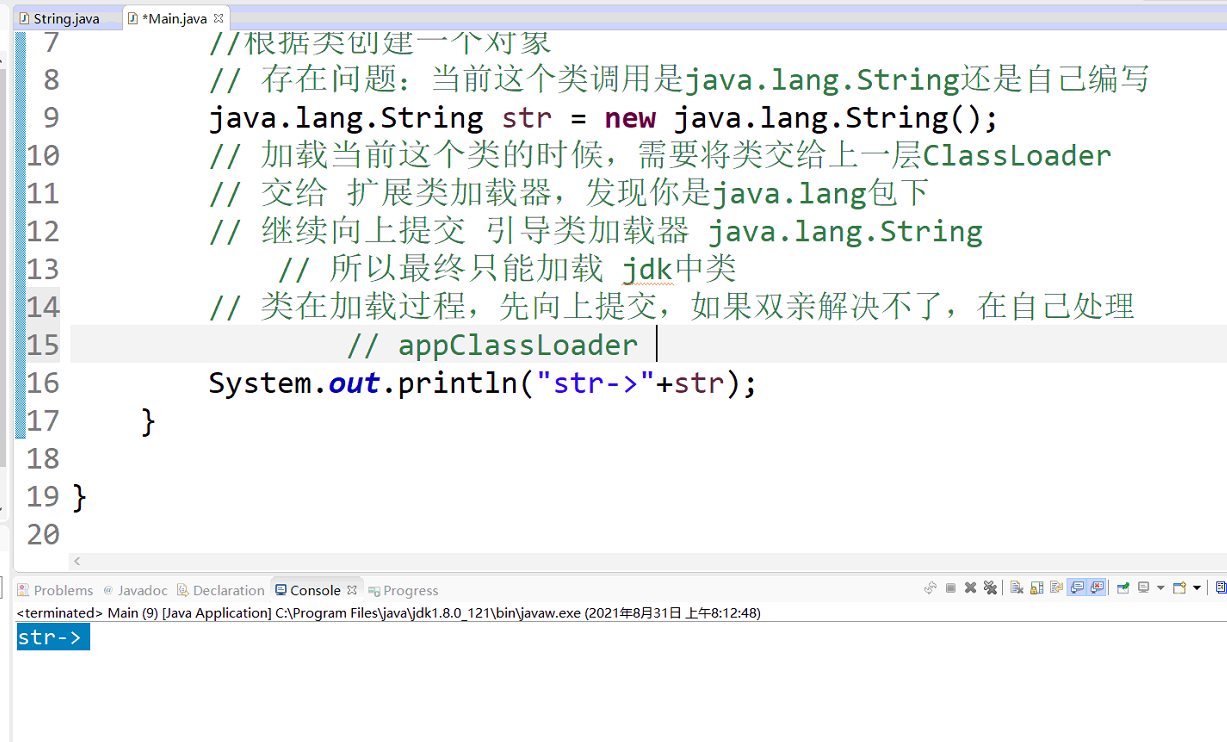The height and width of the screenshot is (742, 1227).
Task: Open the Open Console dropdown arrow
Action: [x=1196, y=588]
